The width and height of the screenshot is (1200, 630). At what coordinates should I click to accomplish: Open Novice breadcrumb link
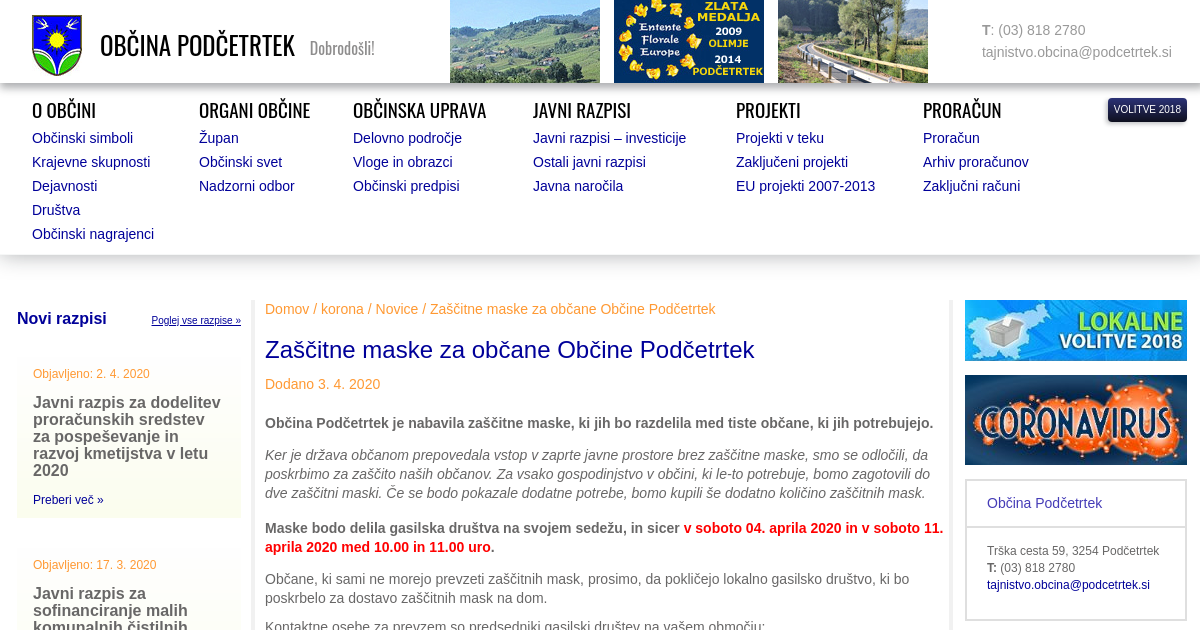[396, 309]
